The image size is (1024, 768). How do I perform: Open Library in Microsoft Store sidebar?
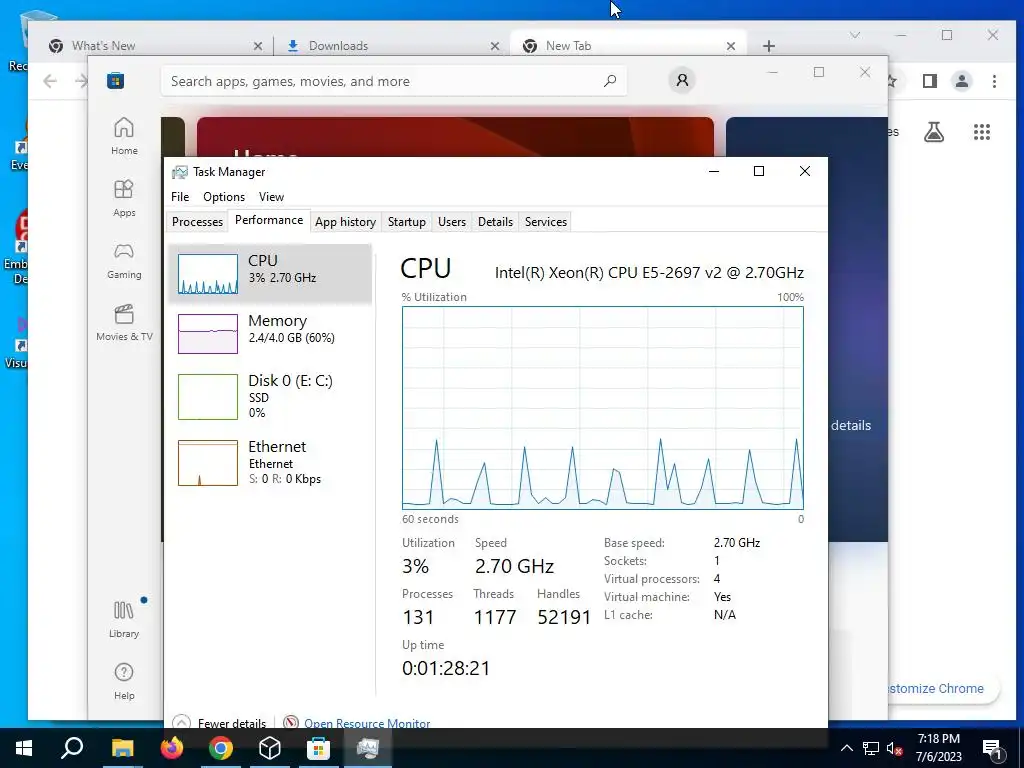click(x=124, y=619)
